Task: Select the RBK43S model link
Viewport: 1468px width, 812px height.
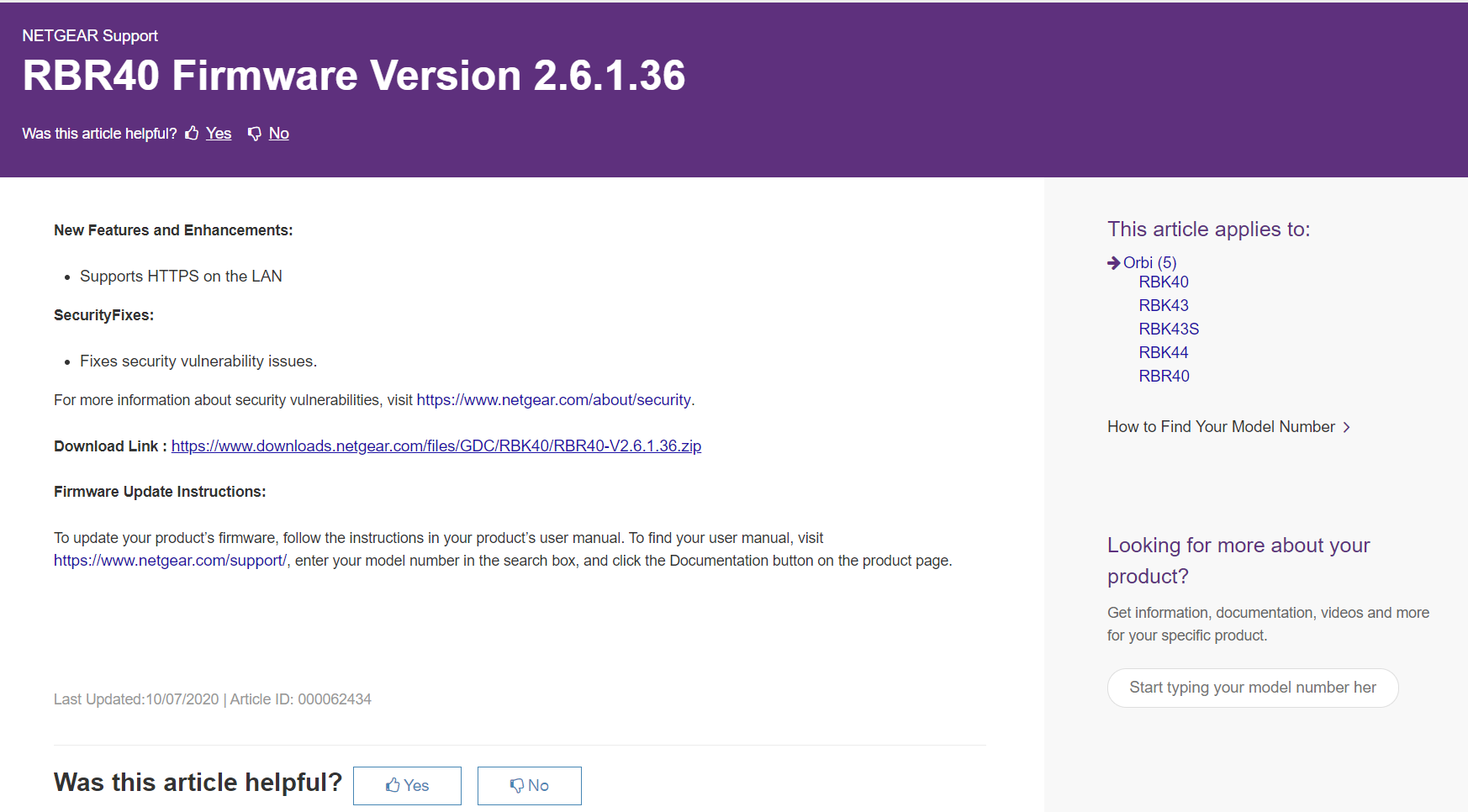Action: pos(1169,330)
